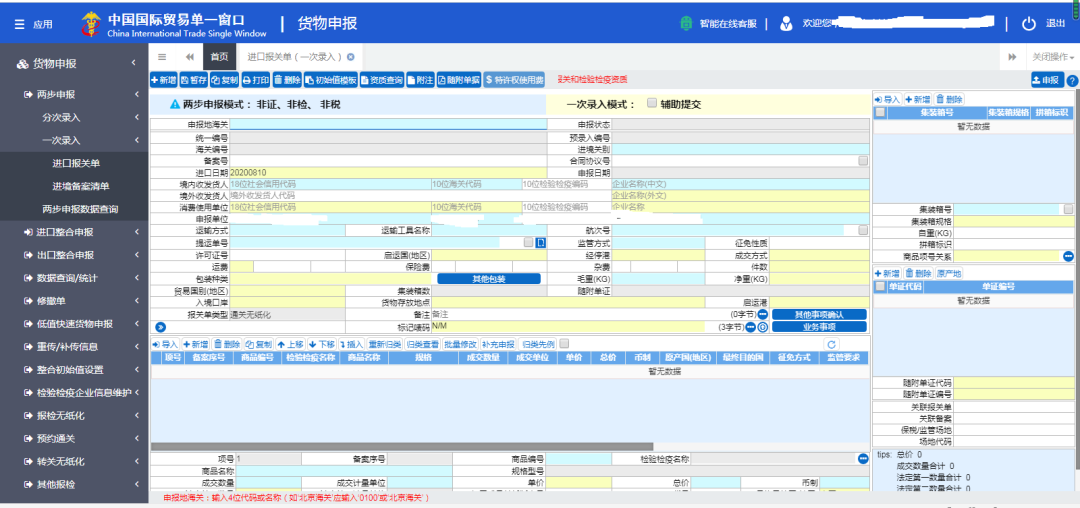Screen dimensions: 1080x508
Task: Click the 暂存 (save draft) toolbar button
Action: (194, 81)
